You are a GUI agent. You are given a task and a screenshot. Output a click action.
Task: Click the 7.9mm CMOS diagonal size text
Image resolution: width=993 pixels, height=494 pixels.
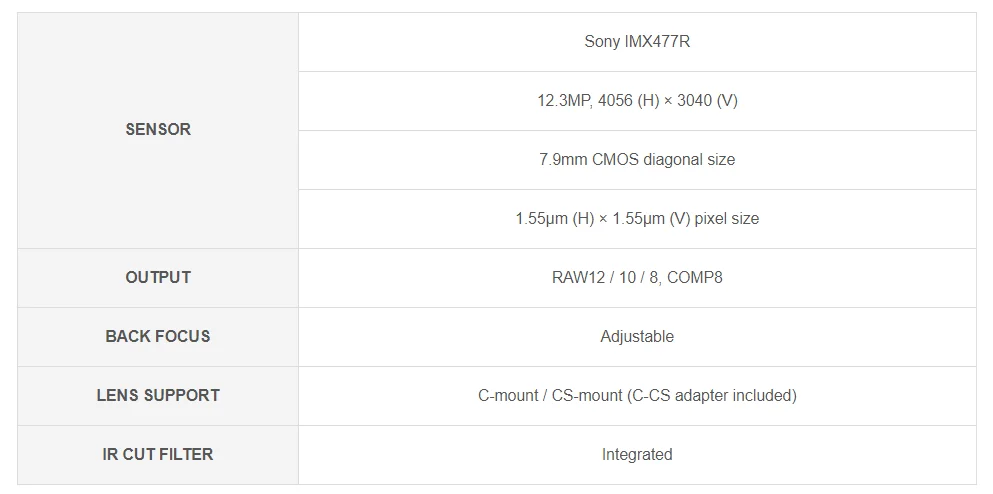(x=637, y=160)
